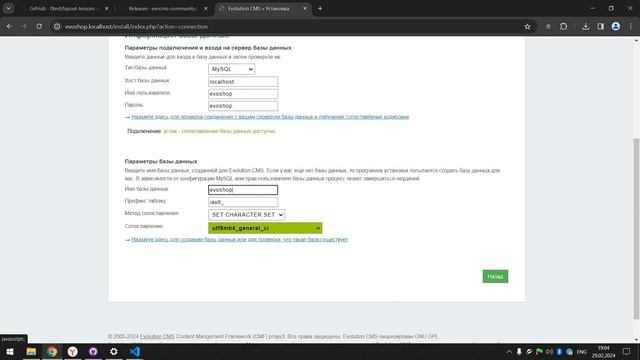This screenshot has height=360, width=640.
Task: Click the database name field
Action: pyautogui.click(x=243, y=190)
